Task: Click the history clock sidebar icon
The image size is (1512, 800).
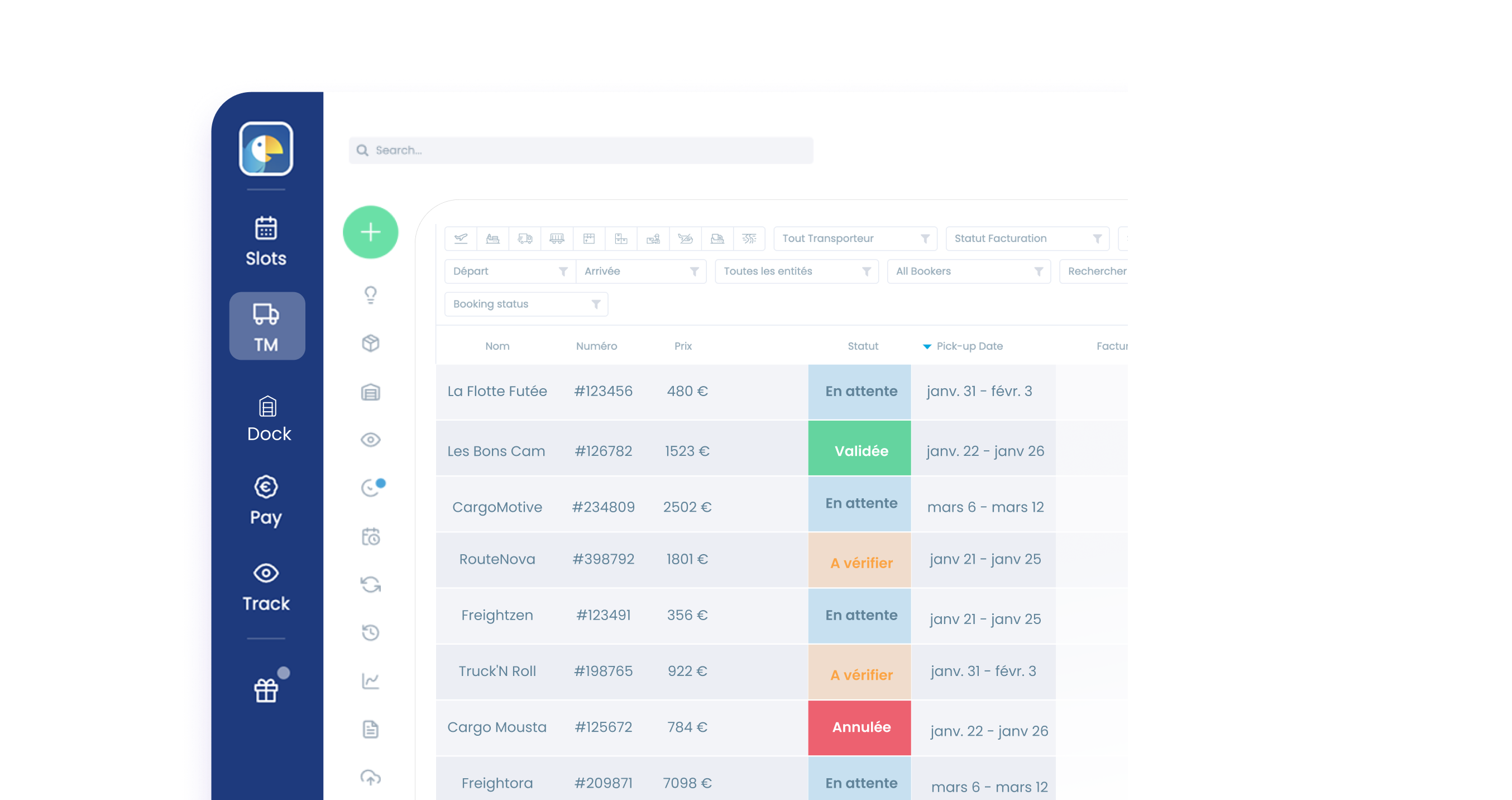Action: coord(370,632)
